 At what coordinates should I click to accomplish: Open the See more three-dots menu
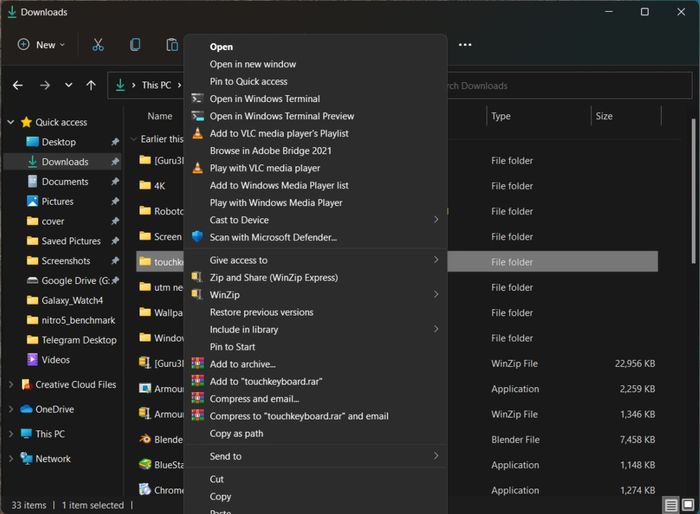465,45
